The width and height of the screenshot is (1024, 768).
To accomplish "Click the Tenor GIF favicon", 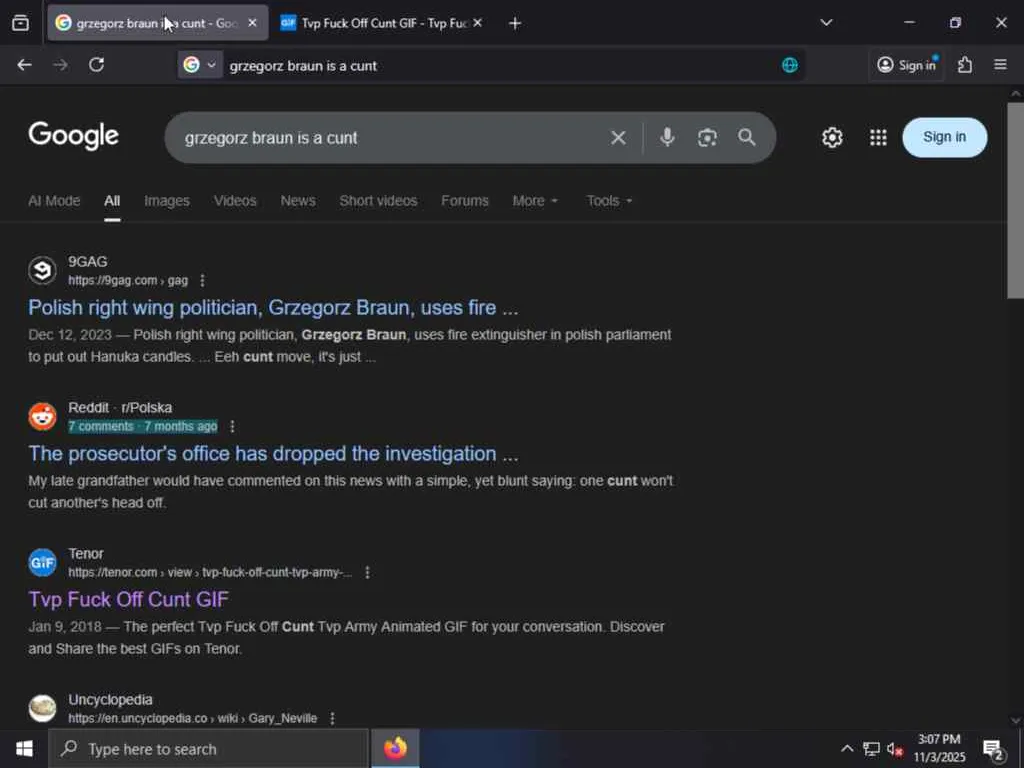I will (x=42, y=562).
